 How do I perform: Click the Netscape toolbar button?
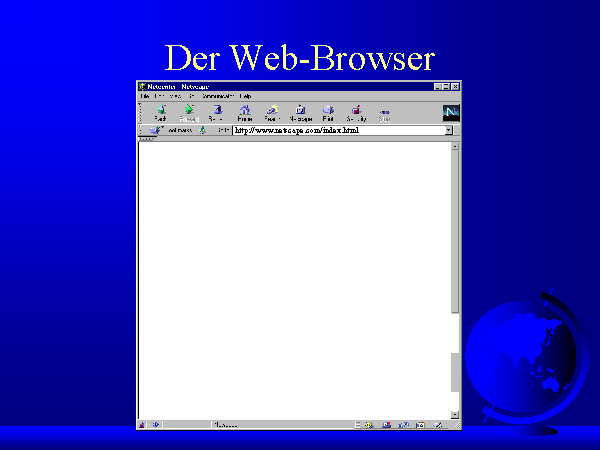pos(300,113)
